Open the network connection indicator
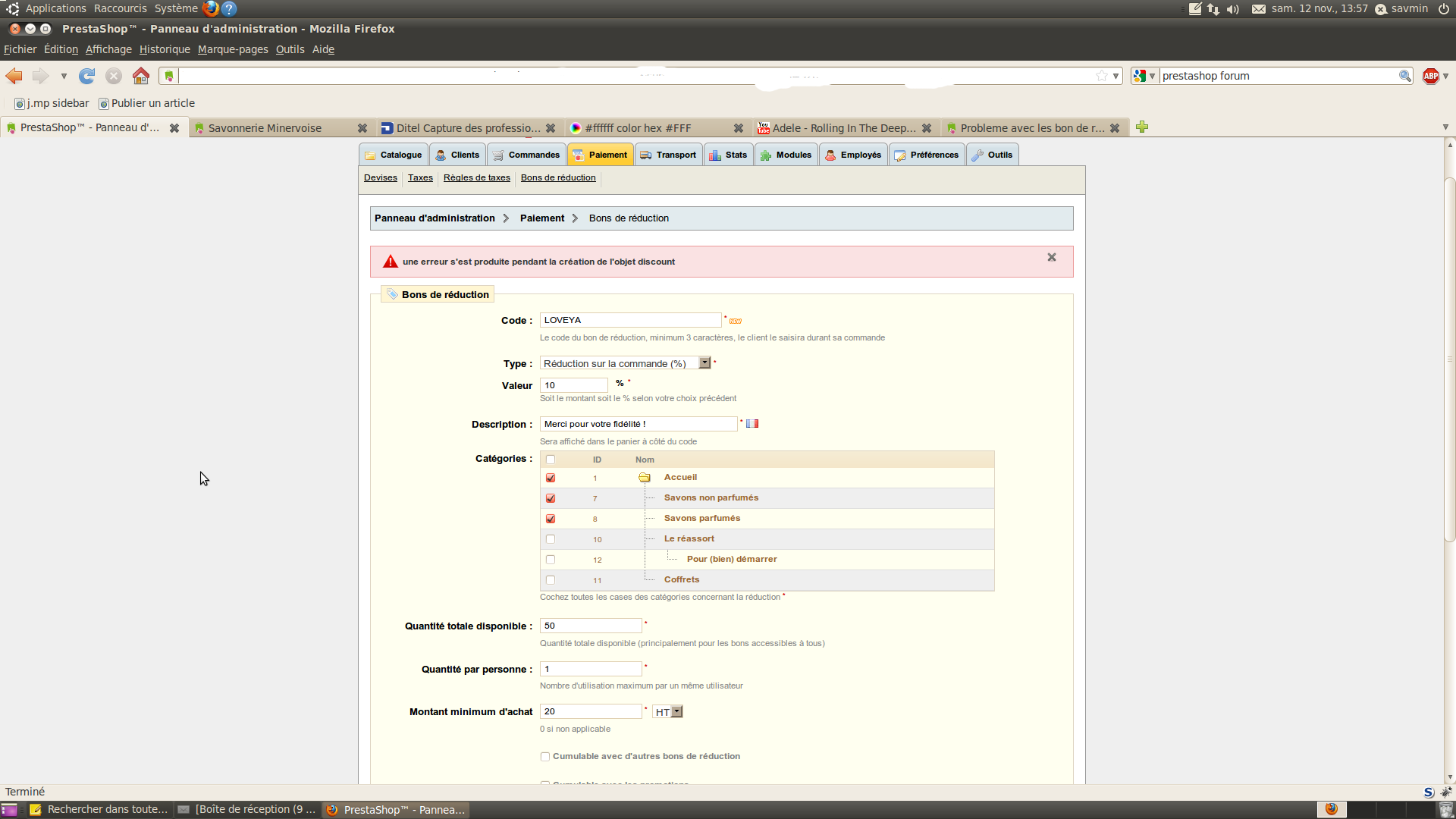 [x=1213, y=9]
